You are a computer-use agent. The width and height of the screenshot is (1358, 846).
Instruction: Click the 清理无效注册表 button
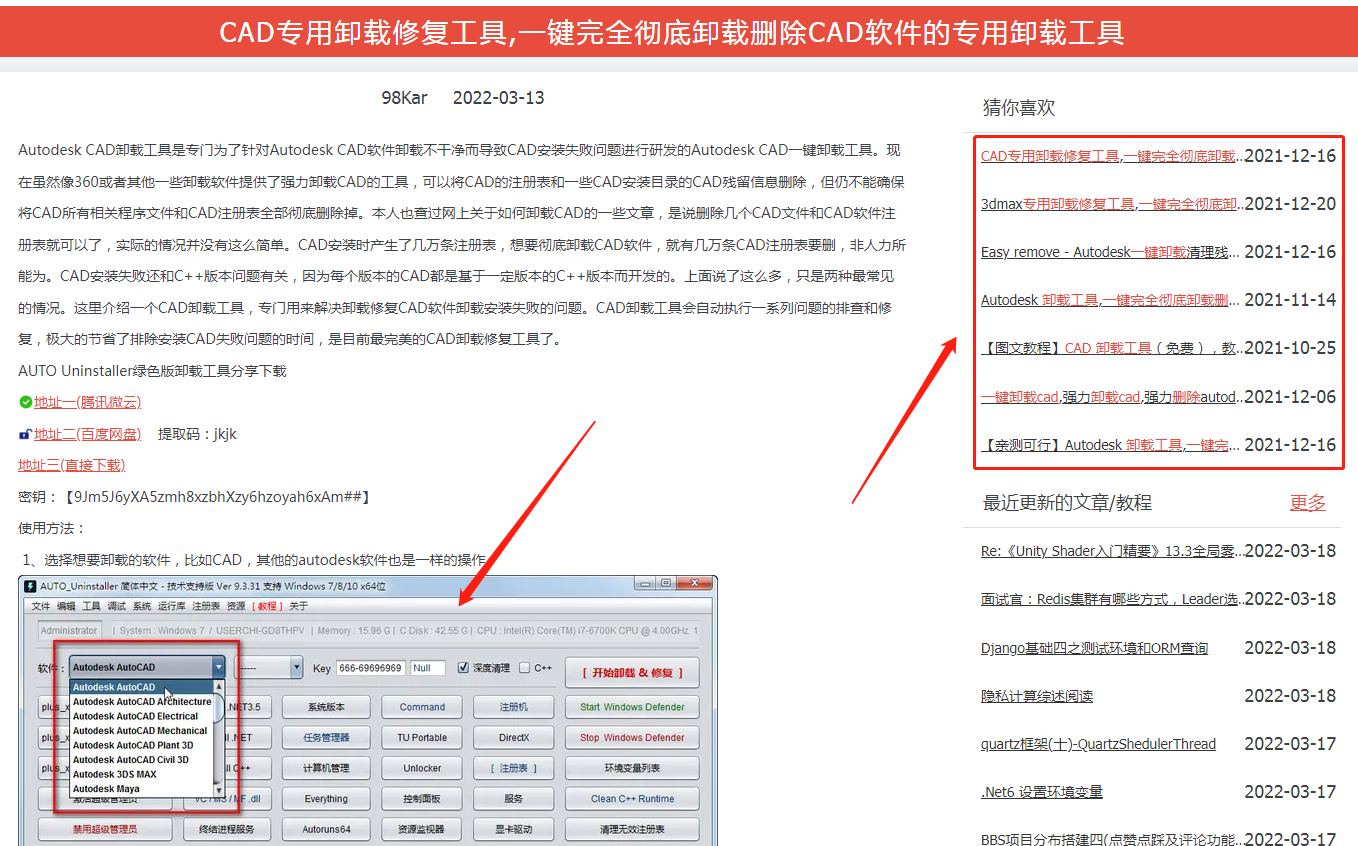click(632, 829)
